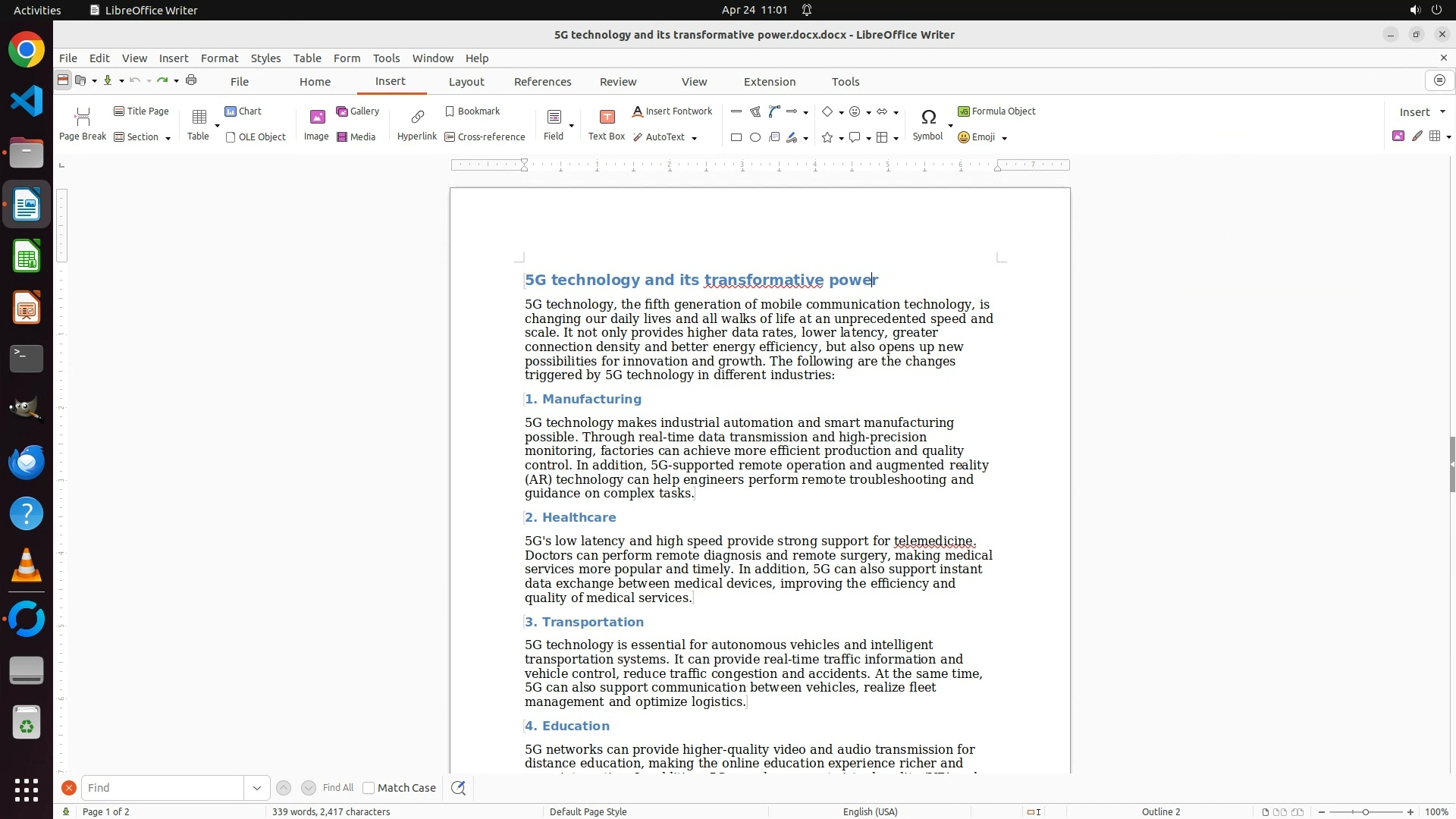Insert a Formula Object
This screenshot has height=819, width=1456.
coord(996,111)
